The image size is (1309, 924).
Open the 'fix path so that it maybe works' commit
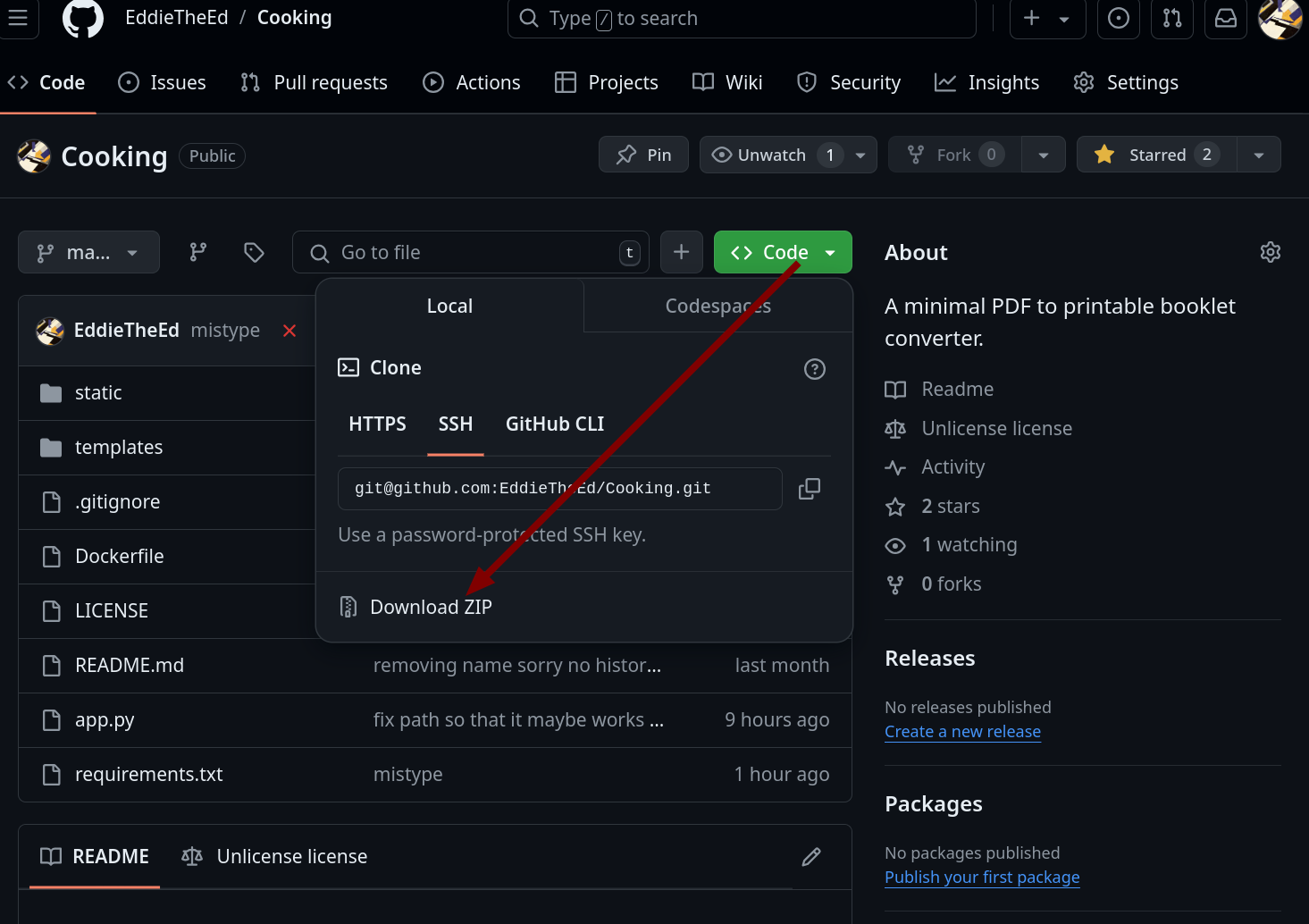click(x=518, y=719)
